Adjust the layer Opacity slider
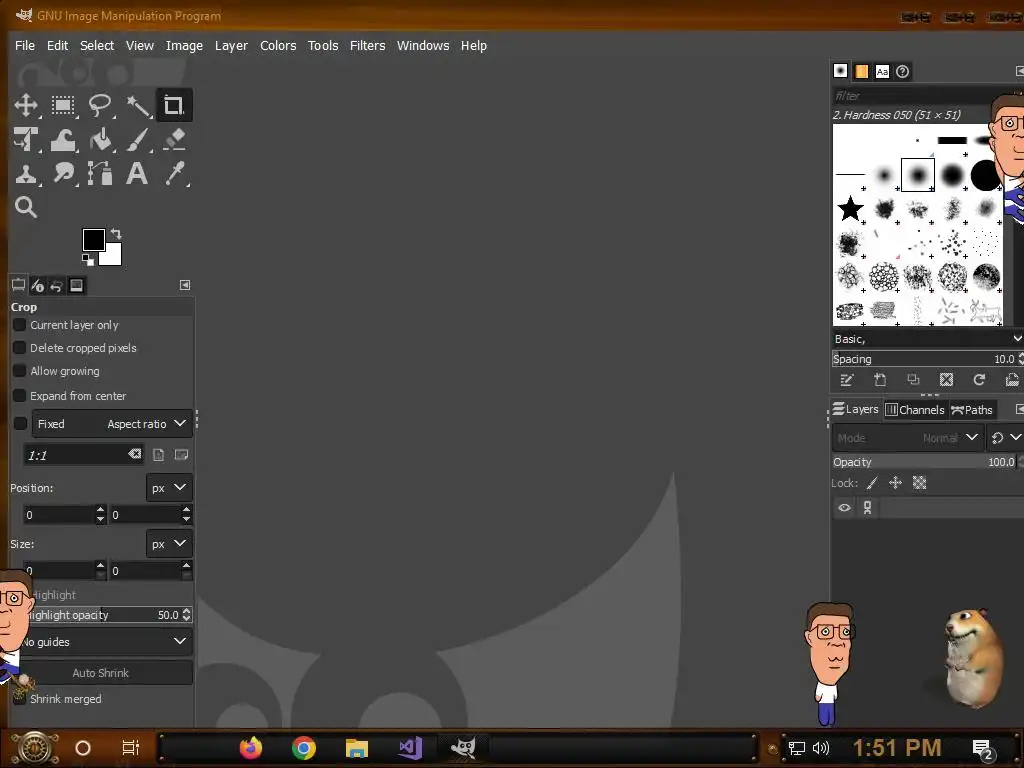This screenshot has width=1024, height=768. (924, 462)
